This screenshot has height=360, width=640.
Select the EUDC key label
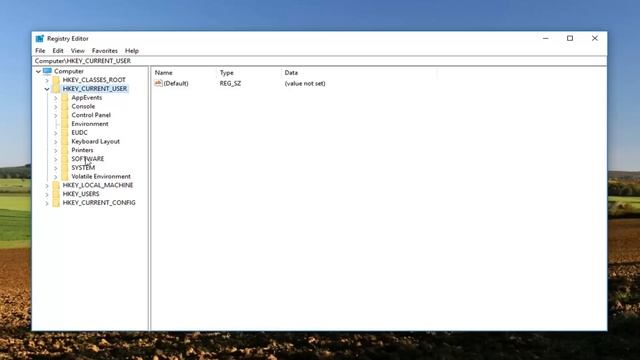[79, 133]
